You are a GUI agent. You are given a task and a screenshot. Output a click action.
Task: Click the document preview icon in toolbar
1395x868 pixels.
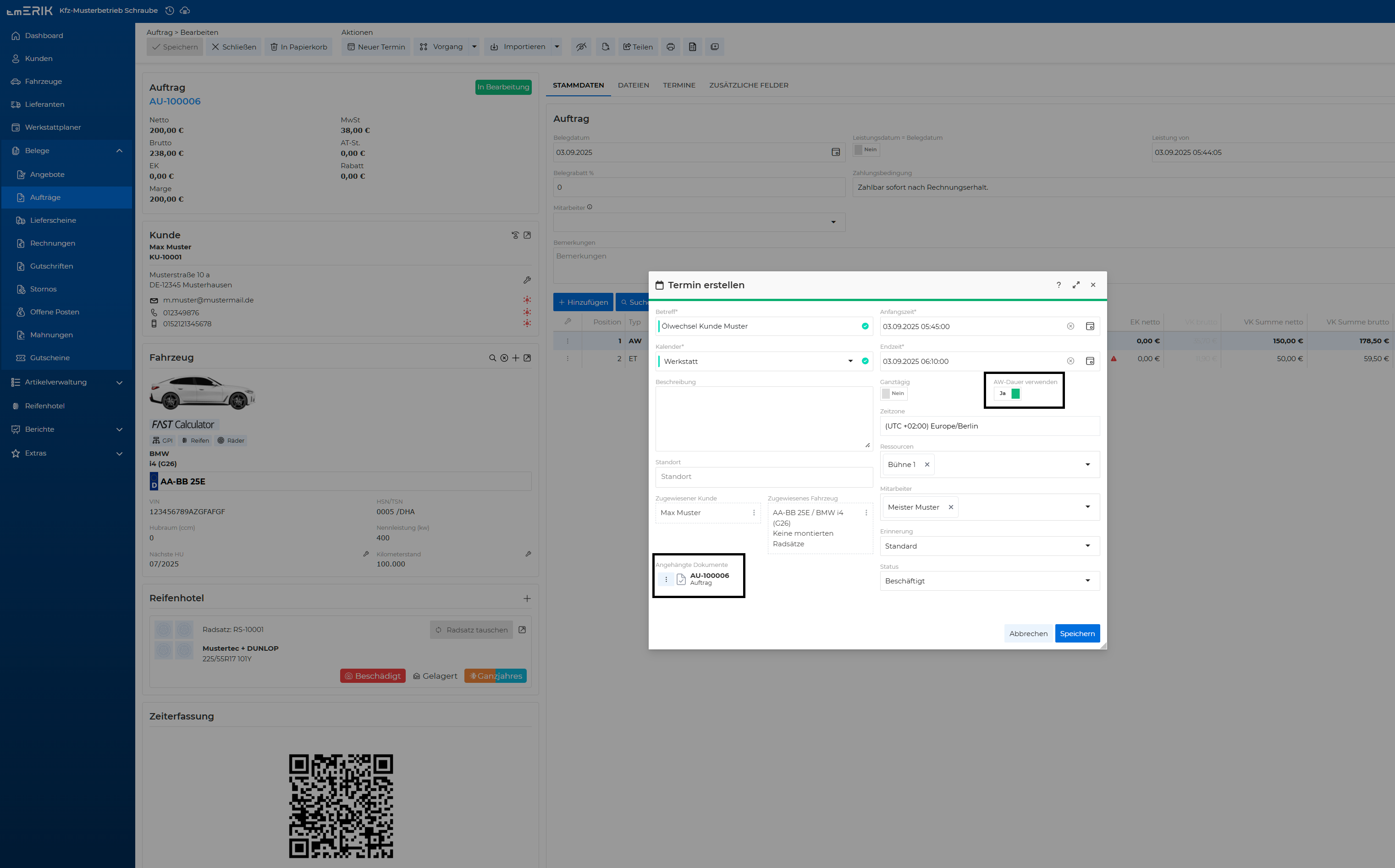[692, 47]
